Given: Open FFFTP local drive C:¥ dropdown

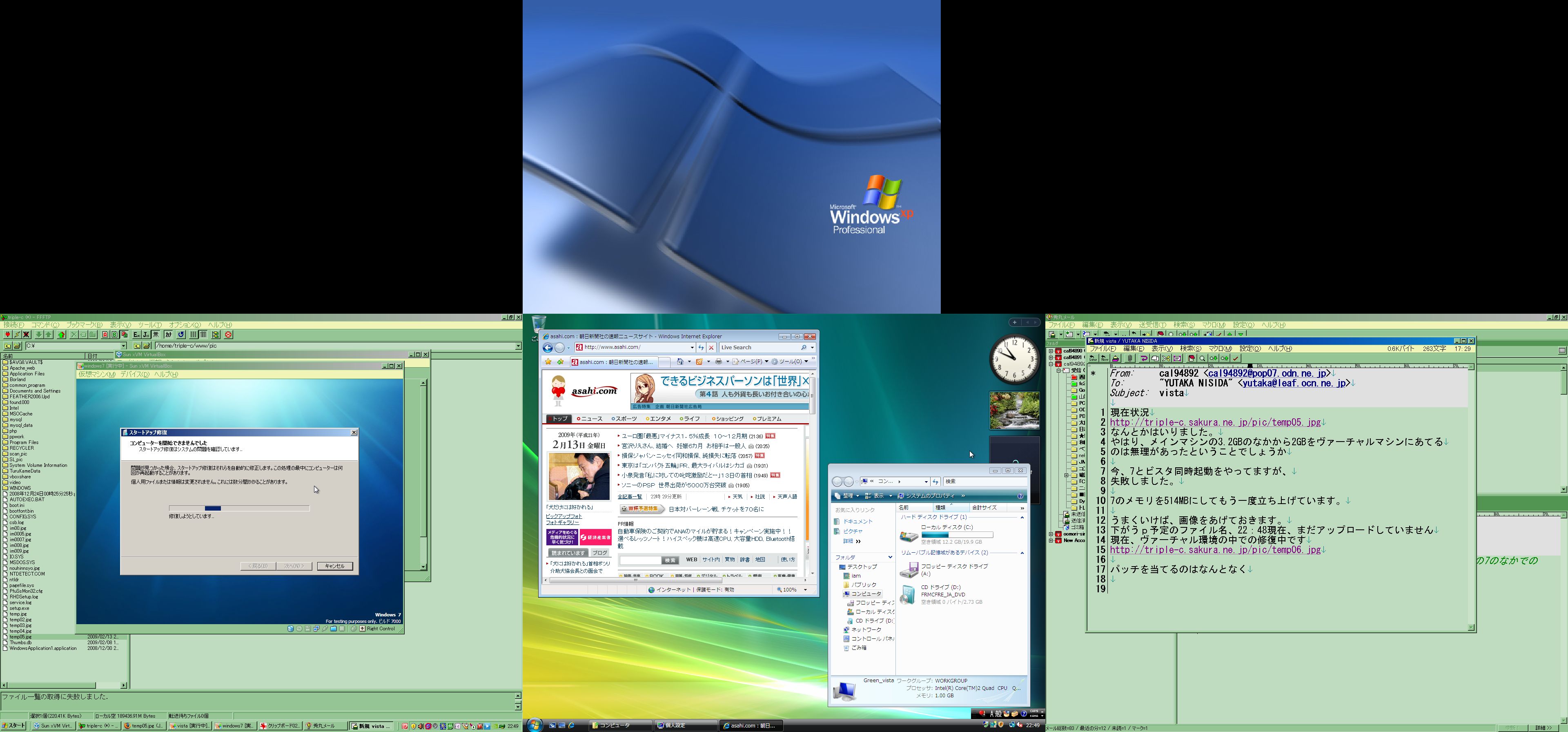Looking at the screenshot, I should tap(124, 346).
